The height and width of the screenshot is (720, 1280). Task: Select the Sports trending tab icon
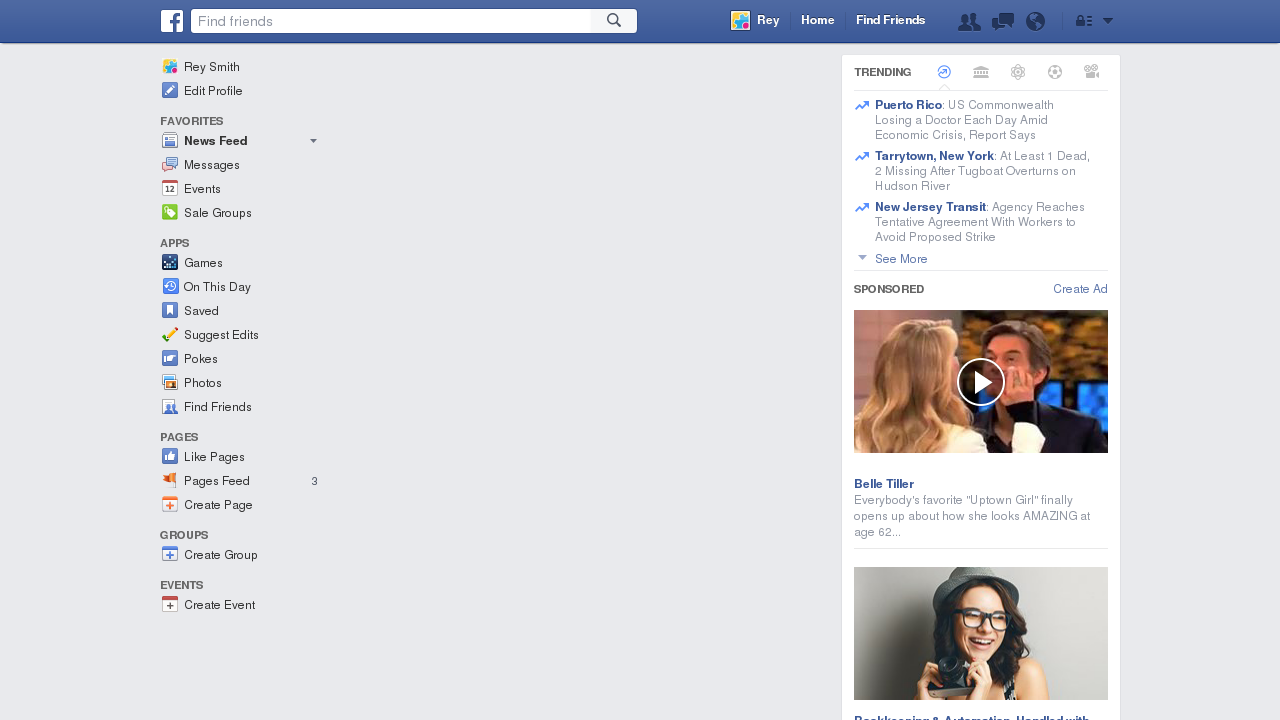(x=1055, y=72)
